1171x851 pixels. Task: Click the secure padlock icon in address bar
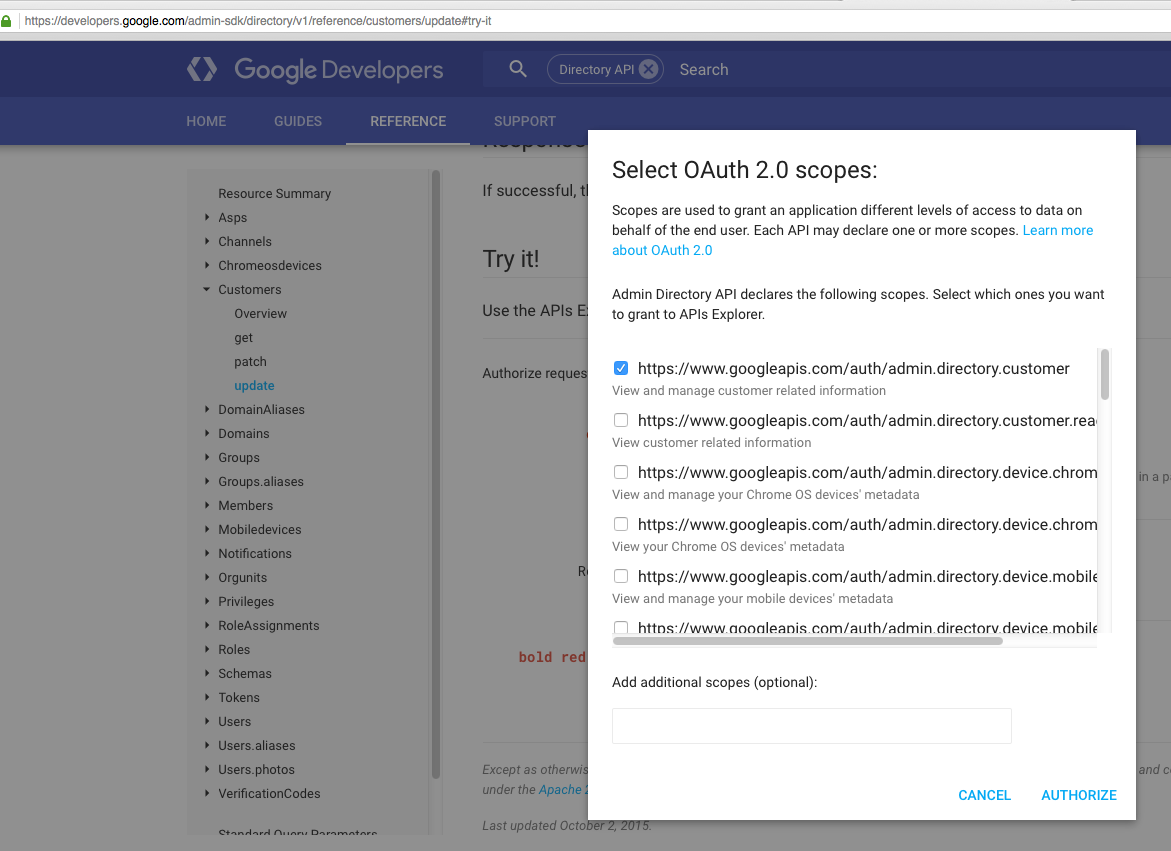coord(6,21)
